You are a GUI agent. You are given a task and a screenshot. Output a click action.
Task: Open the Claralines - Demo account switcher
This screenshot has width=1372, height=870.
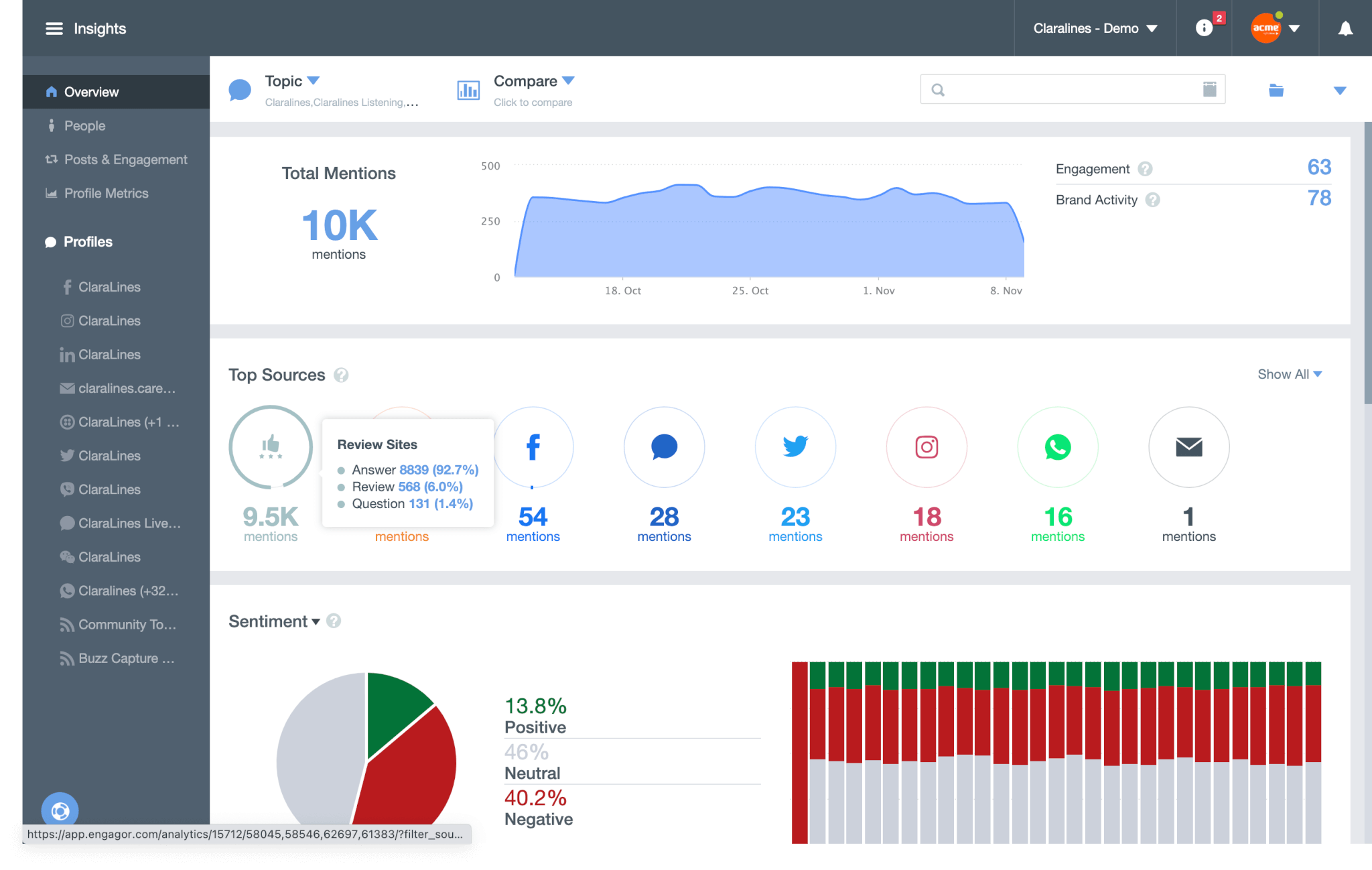tap(1094, 28)
